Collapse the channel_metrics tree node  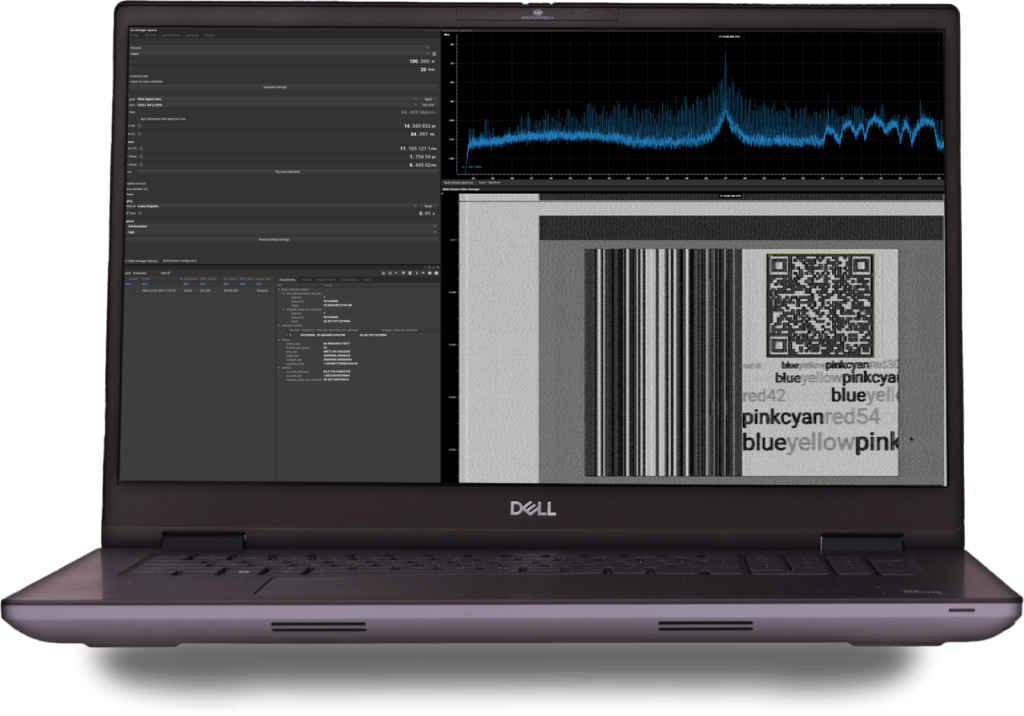point(279,325)
